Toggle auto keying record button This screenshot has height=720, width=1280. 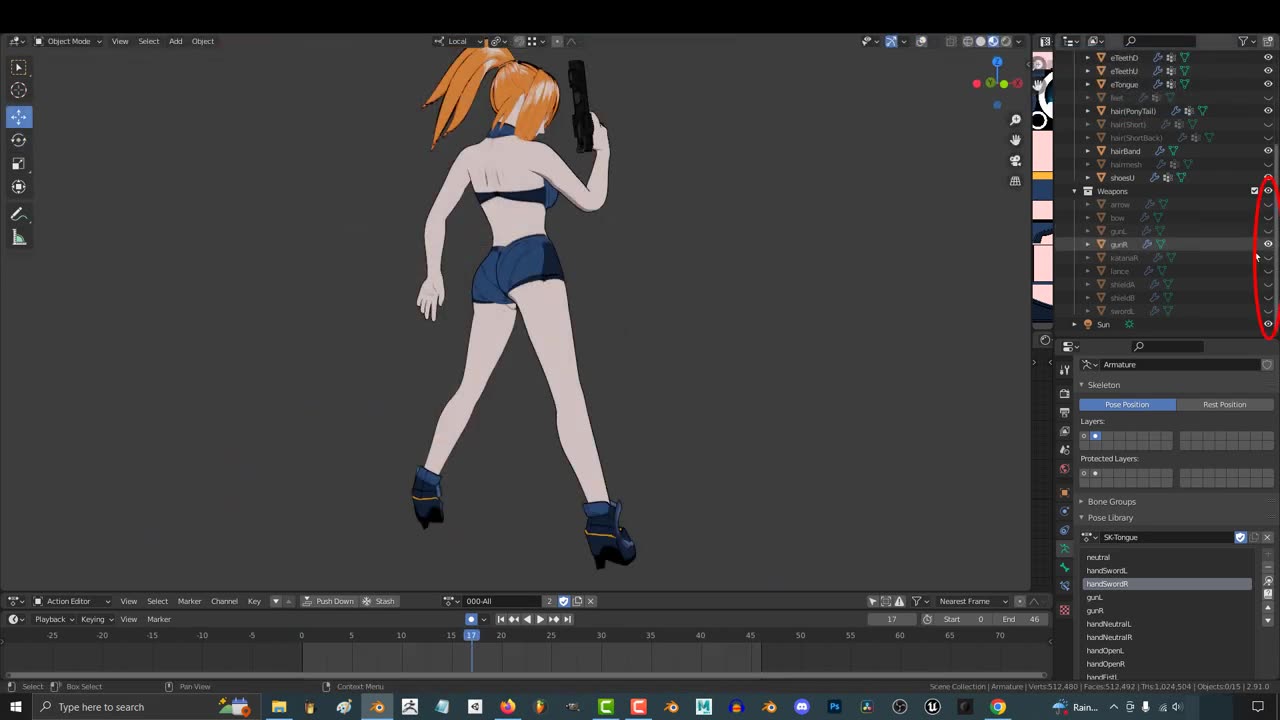point(471,619)
